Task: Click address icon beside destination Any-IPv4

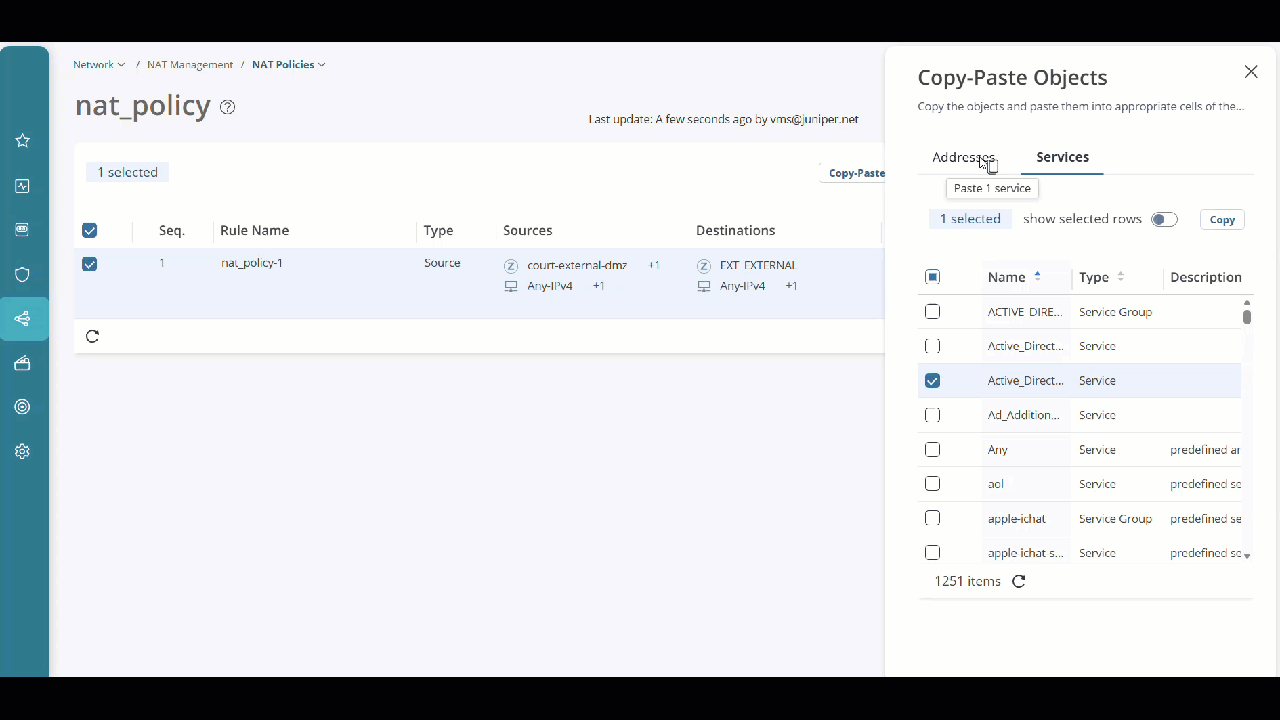Action: tap(704, 287)
